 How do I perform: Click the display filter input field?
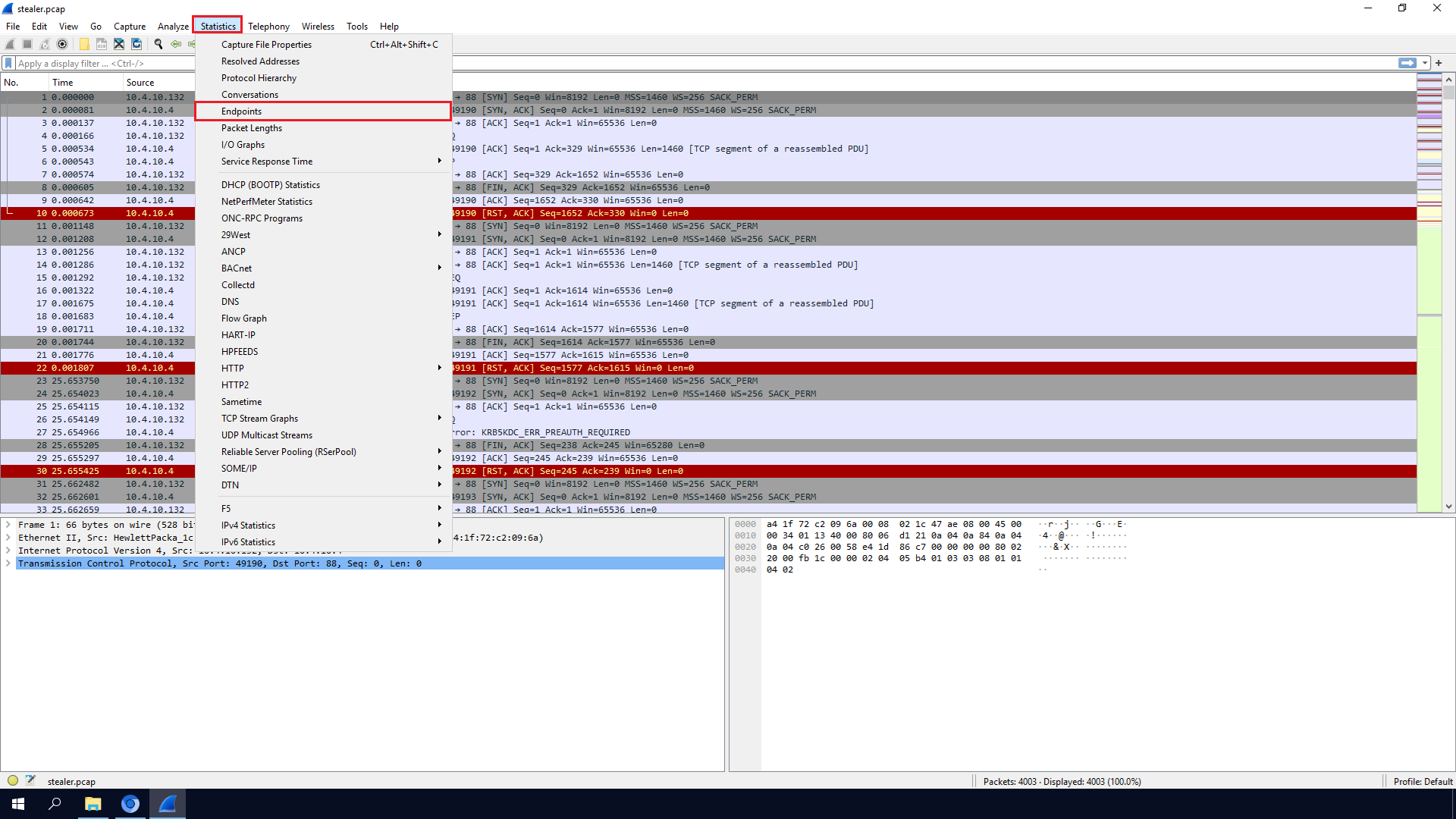point(705,63)
